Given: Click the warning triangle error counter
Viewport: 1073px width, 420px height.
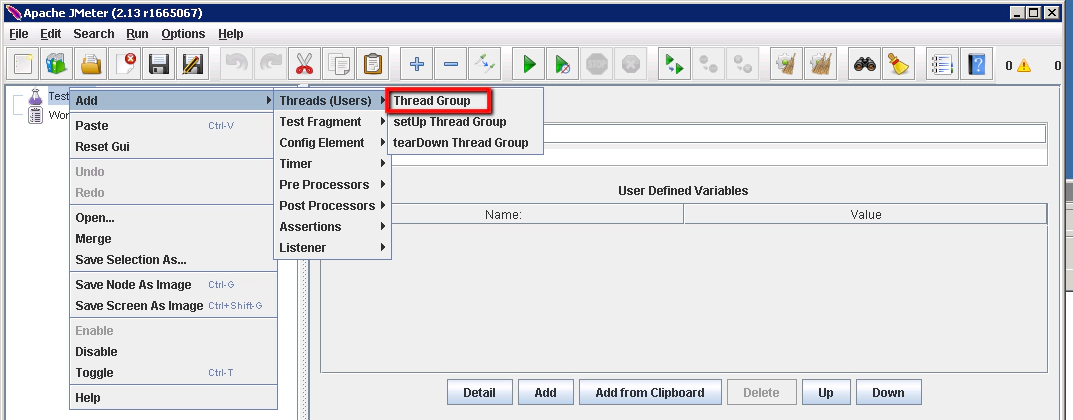Looking at the screenshot, I should 1024,66.
